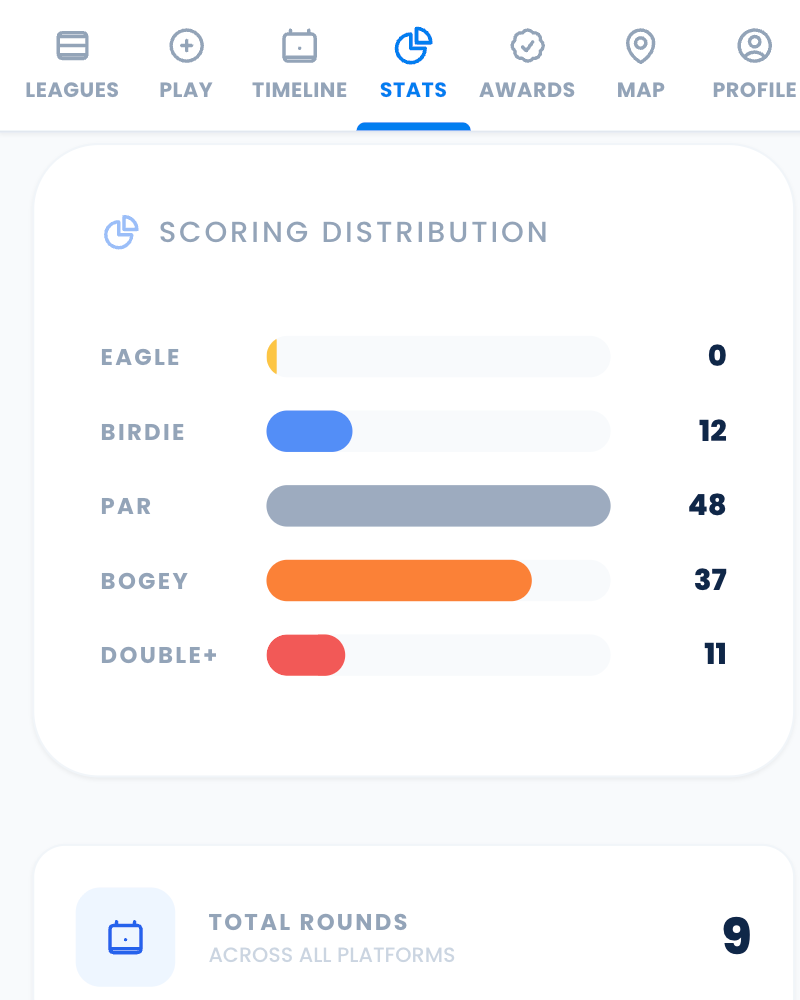Click the Double+ red bar
800x1000 pixels.
[306, 655]
